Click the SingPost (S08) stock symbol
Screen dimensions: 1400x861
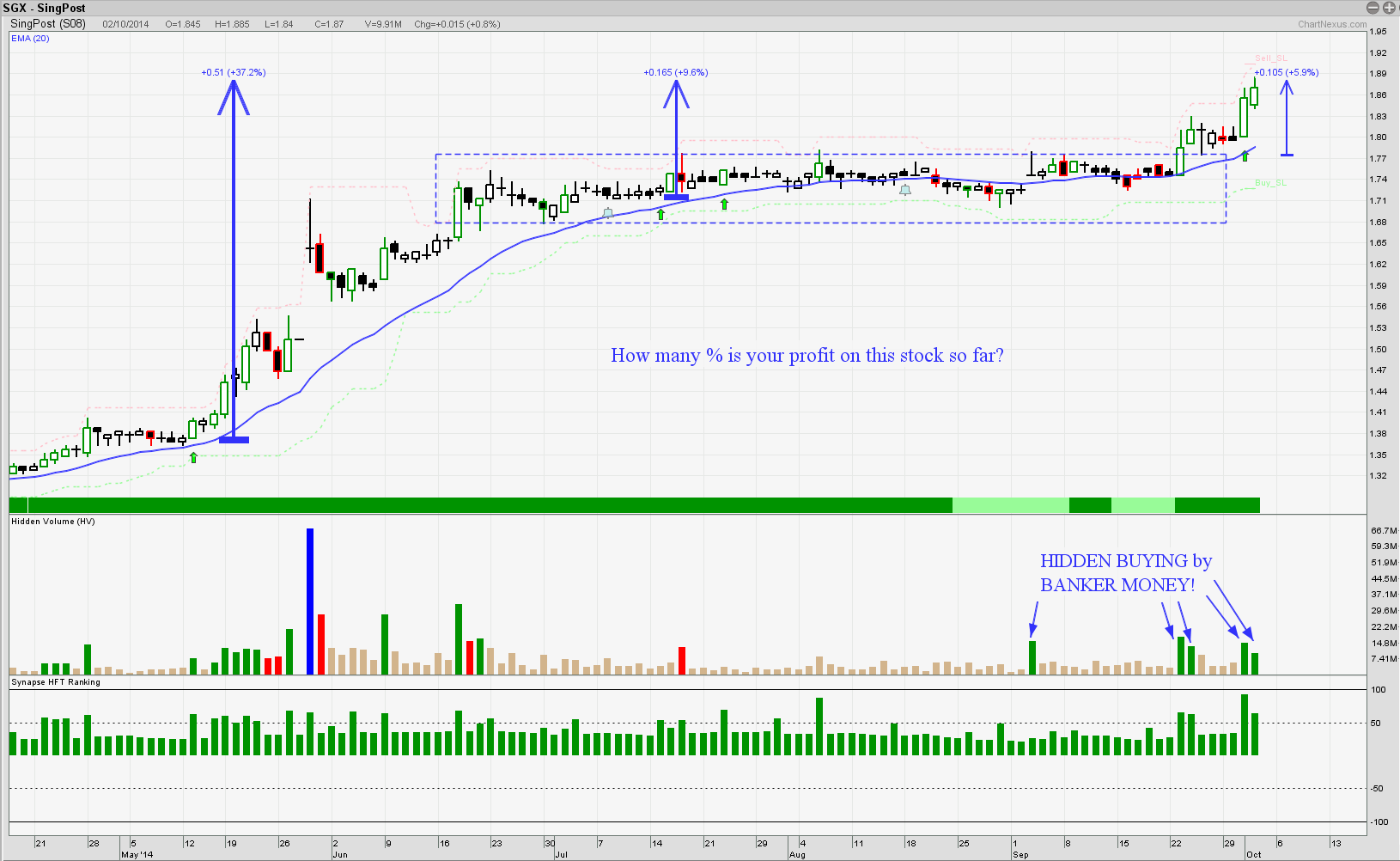[x=47, y=24]
